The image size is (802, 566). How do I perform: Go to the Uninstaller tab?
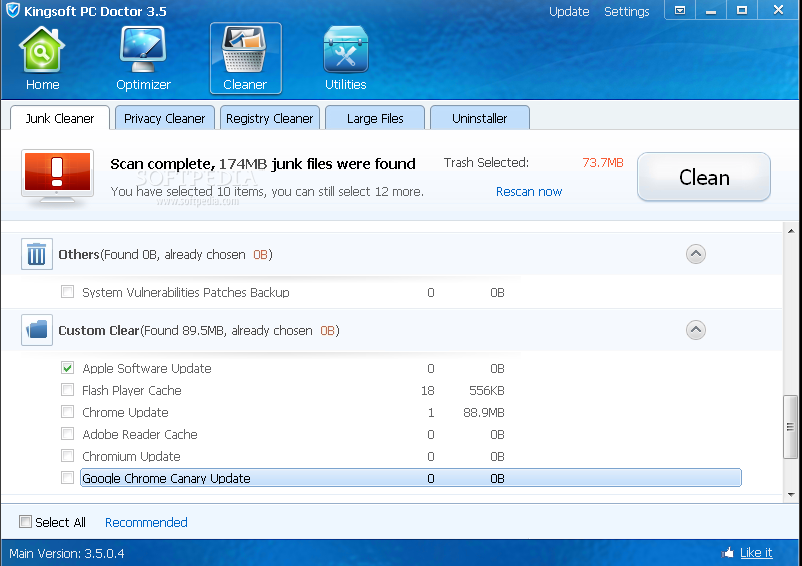click(x=479, y=118)
